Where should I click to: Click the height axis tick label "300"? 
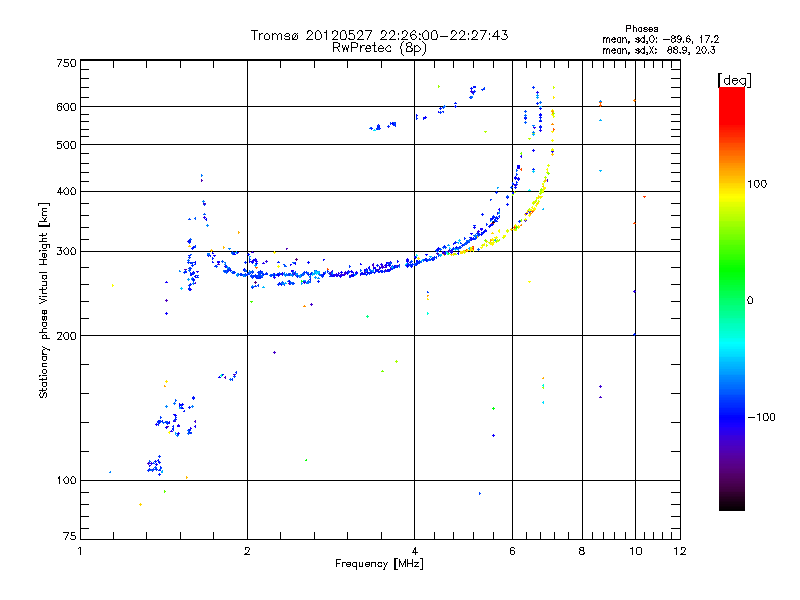(x=66, y=251)
